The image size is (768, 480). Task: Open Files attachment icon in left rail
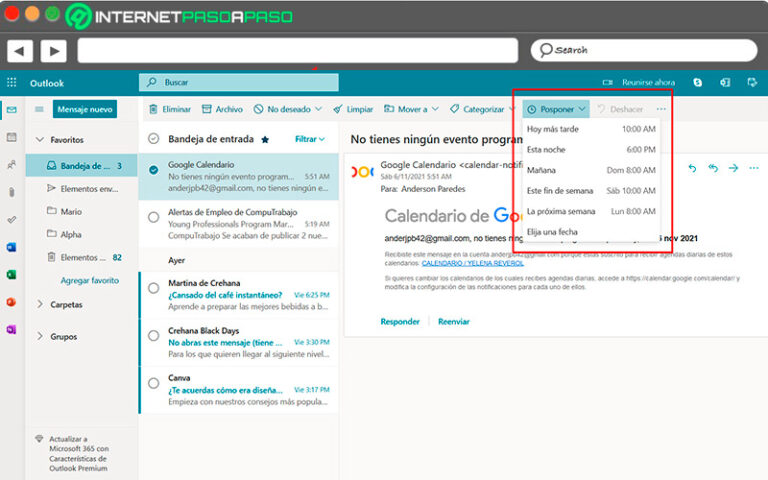point(12,192)
